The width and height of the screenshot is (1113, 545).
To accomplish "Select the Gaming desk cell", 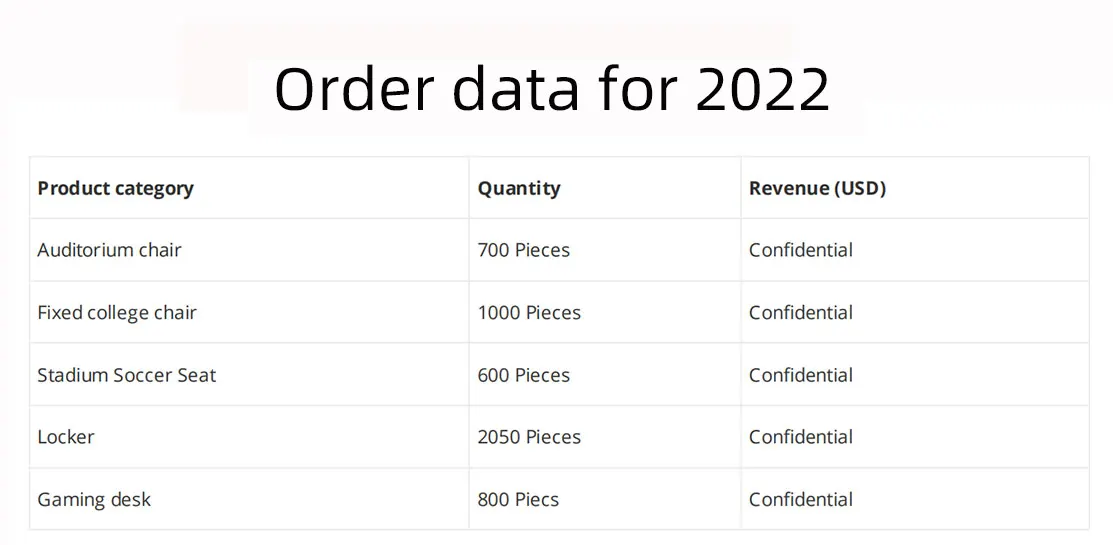I will [94, 499].
